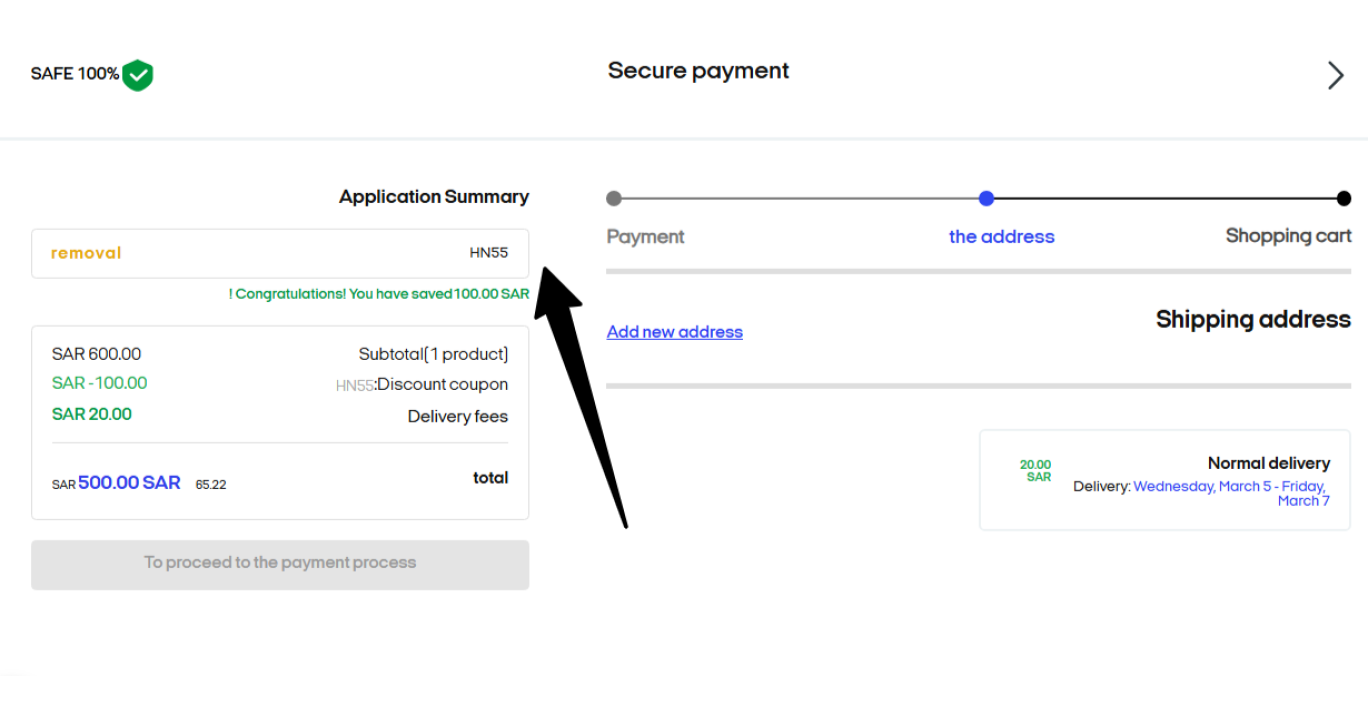1368x720 pixels.
Task: Click the 500.00 SAR total amount
Action: tap(129, 483)
